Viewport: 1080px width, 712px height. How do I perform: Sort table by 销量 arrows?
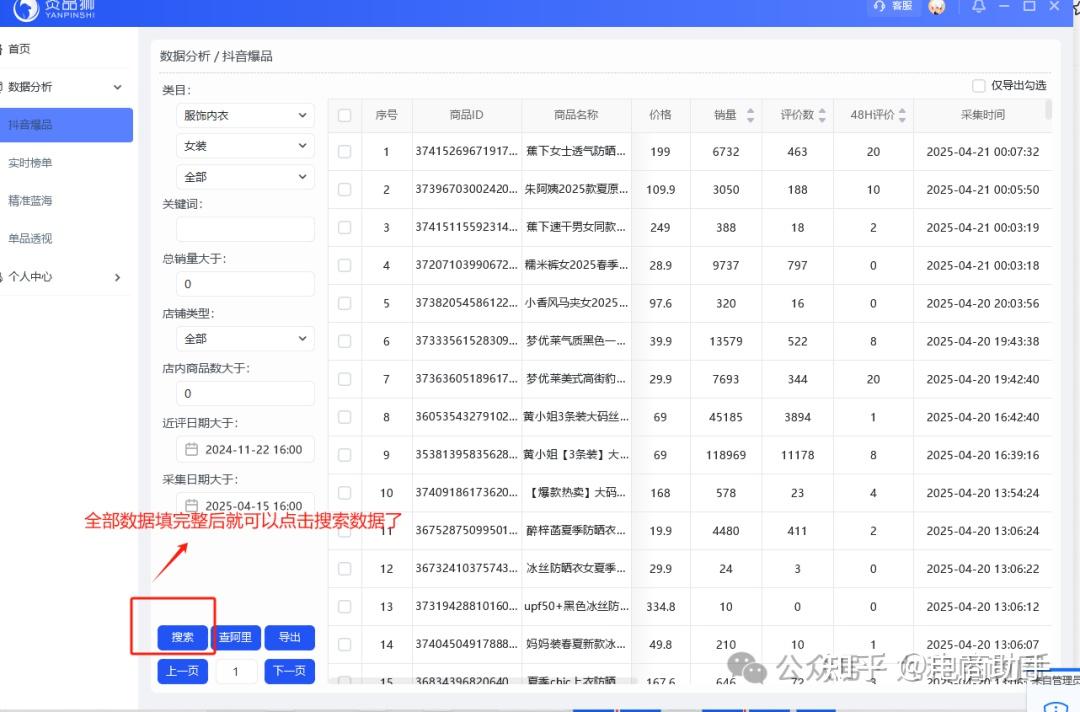point(750,116)
